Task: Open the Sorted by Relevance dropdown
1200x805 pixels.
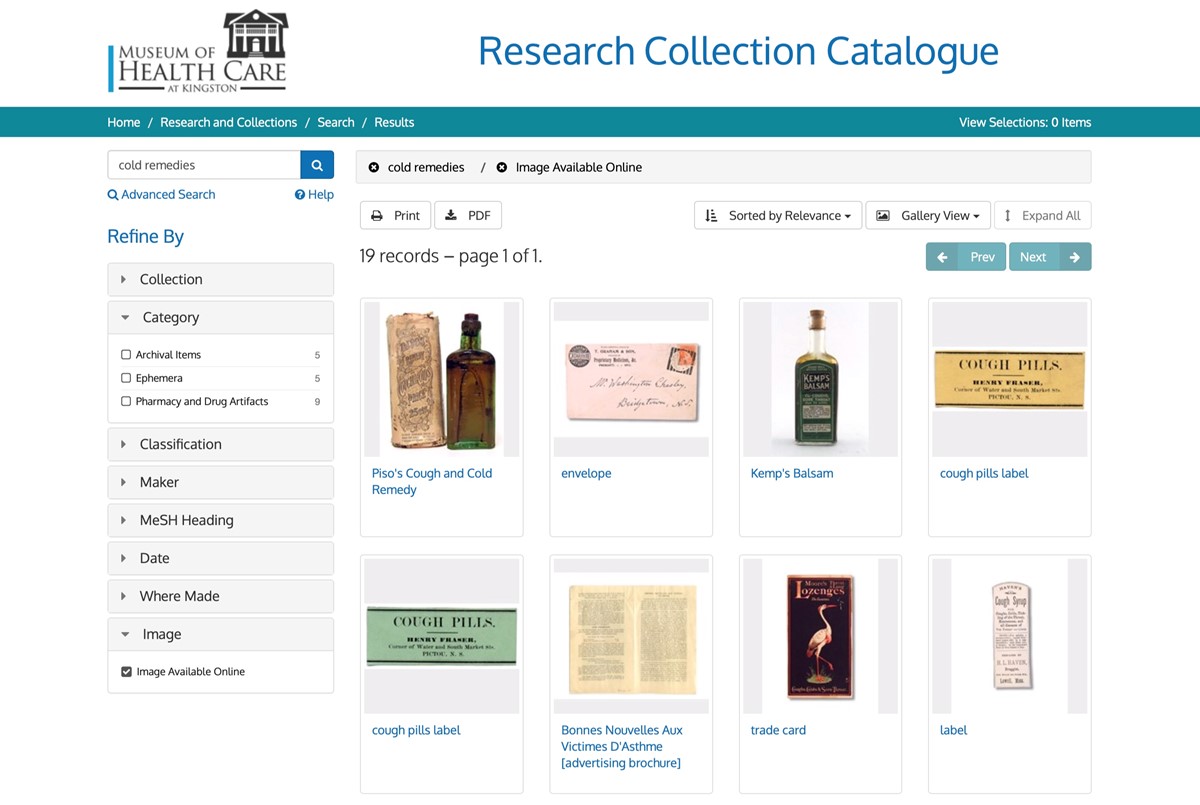Action: coord(777,215)
